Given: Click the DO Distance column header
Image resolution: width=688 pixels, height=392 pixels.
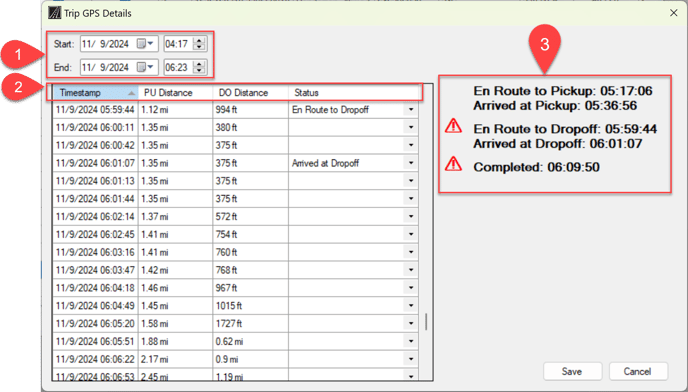Looking at the screenshot, I should [x=251, y=93].
